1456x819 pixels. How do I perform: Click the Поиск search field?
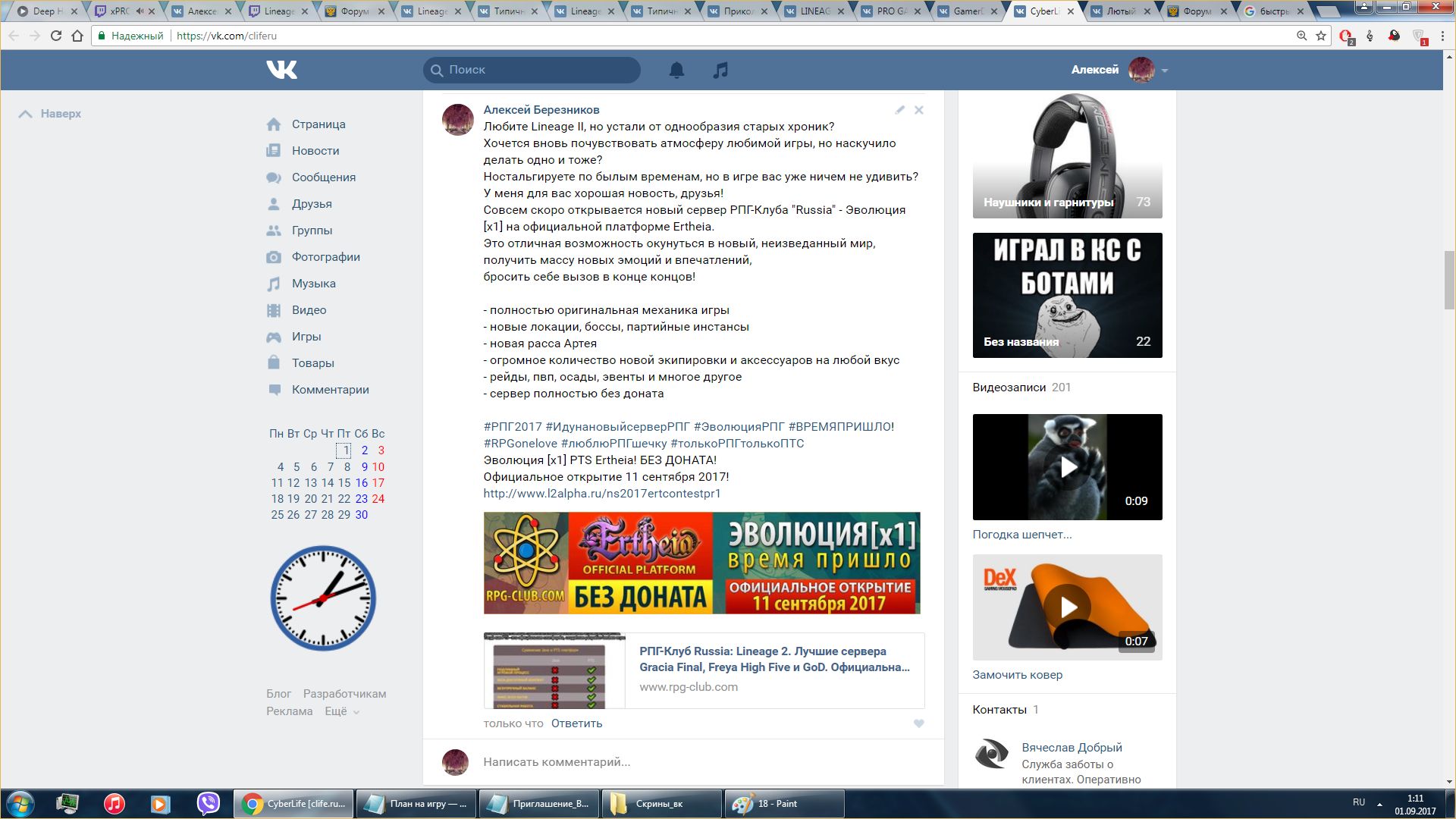pos(532,70)
